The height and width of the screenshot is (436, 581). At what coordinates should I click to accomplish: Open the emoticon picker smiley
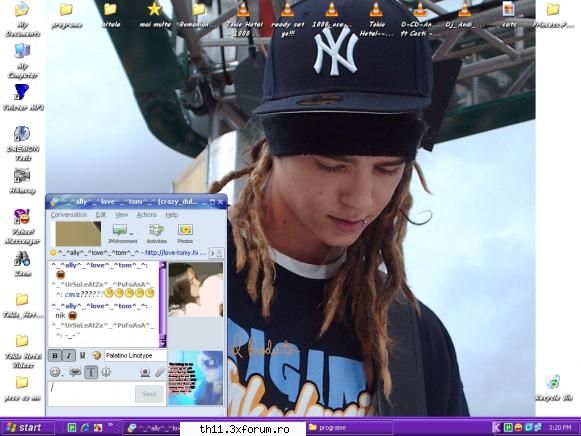coord(55,372)
